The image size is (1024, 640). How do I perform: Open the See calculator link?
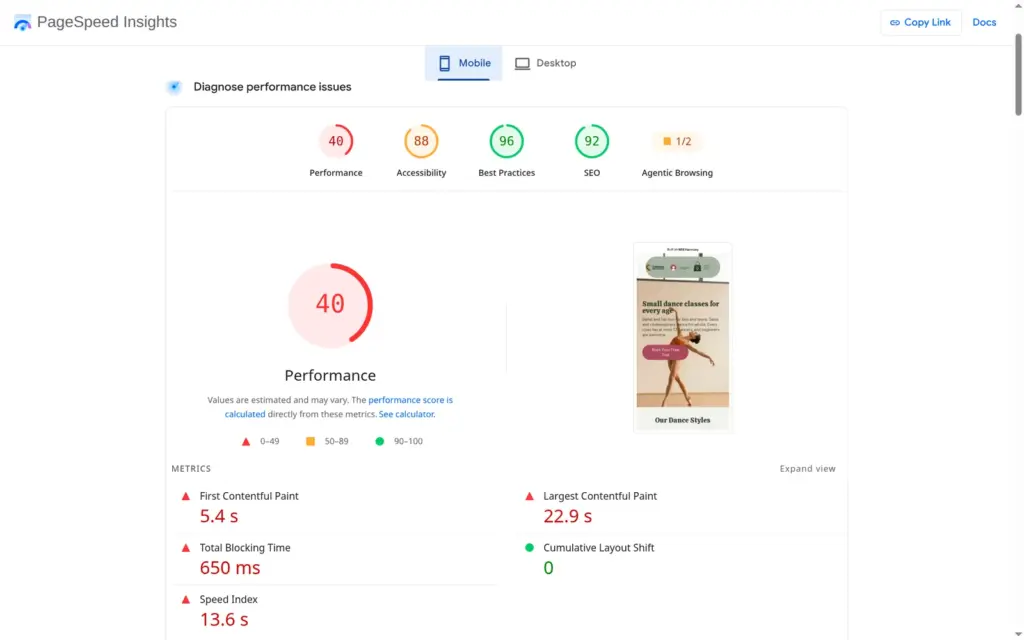pyautogui.click(x=406, y=414)
